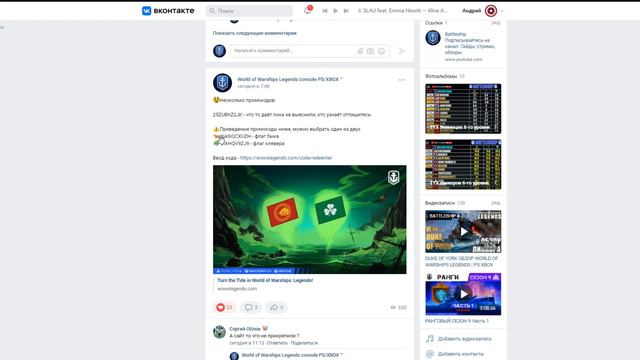Open the post timestamp link
The width and height of the screenshot is (640, 360).
click(253, 86)
